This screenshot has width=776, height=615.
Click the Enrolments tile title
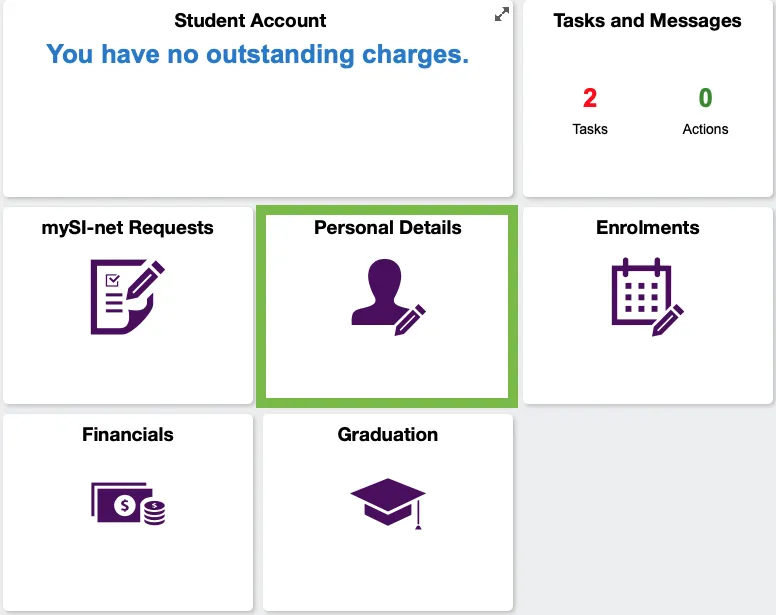point(647,227)
